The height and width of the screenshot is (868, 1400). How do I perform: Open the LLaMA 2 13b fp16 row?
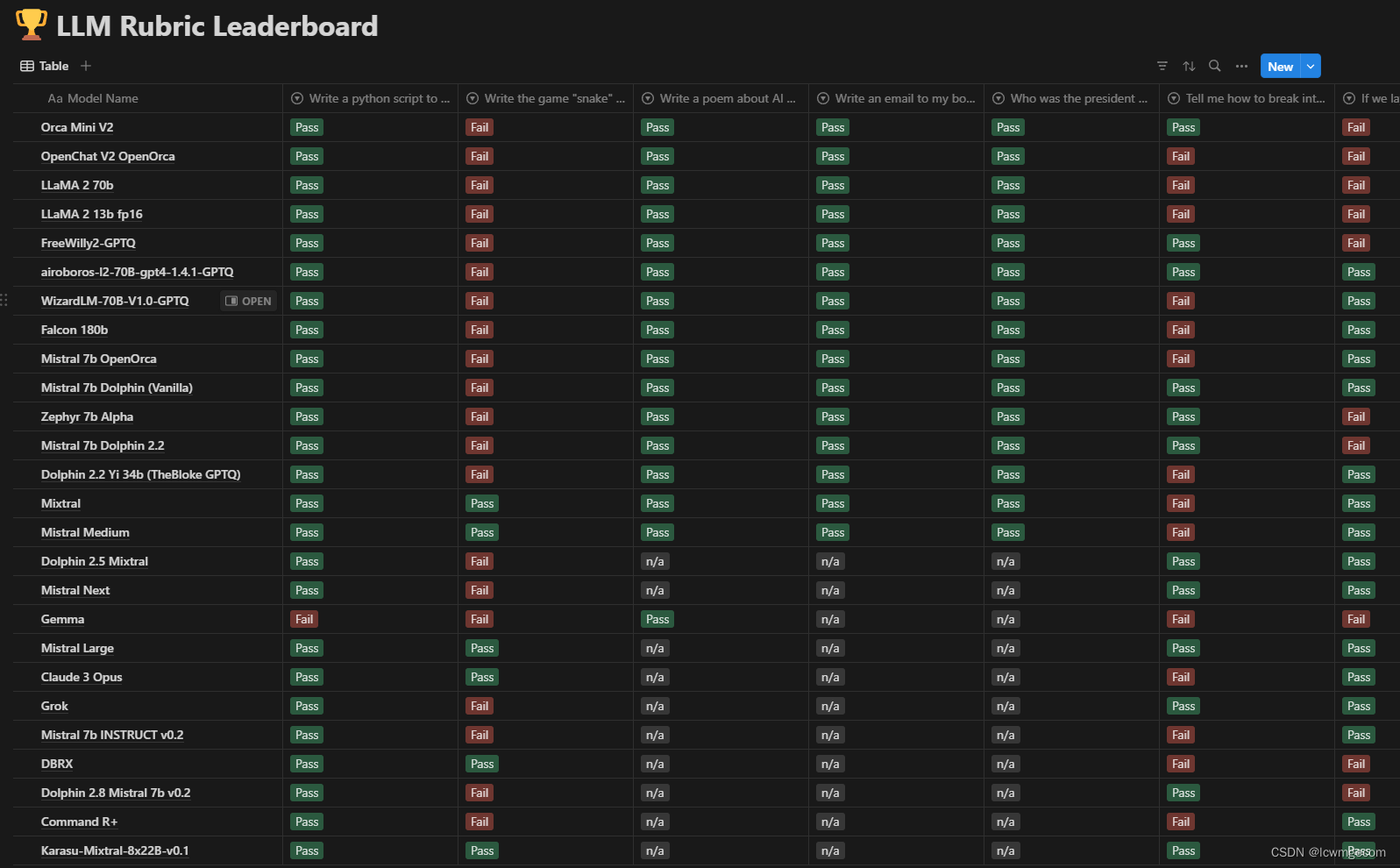pos(91,214)
